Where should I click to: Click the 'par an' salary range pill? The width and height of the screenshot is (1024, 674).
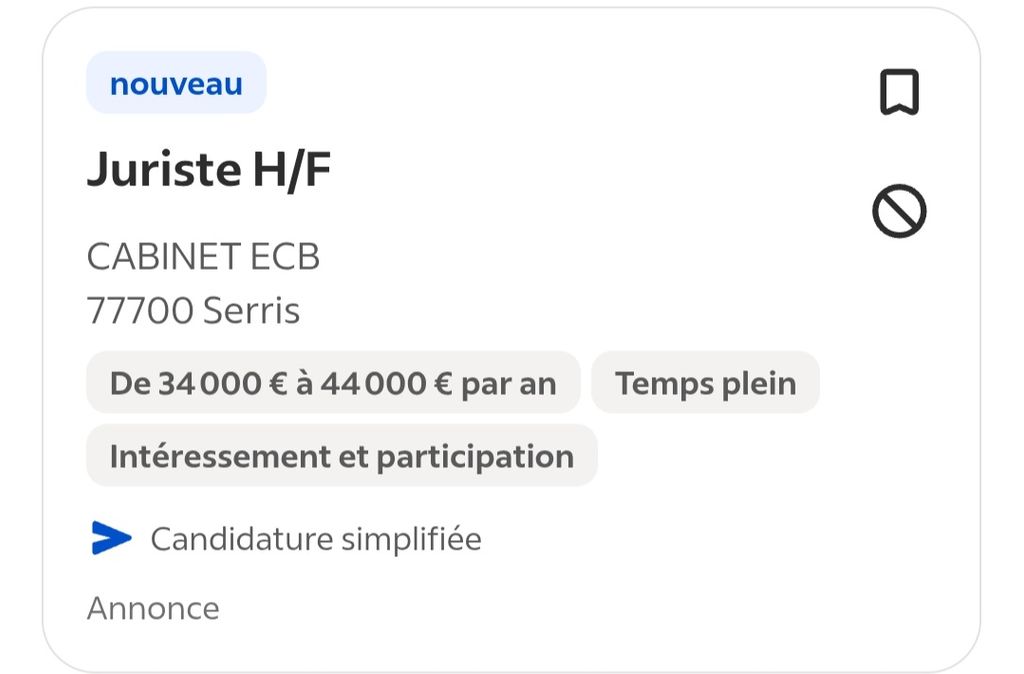pyautogui.click(x=333, y=383)
